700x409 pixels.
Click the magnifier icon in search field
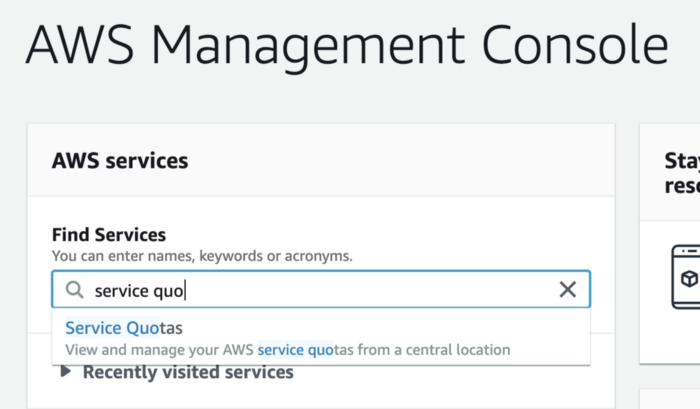[75, 290]
